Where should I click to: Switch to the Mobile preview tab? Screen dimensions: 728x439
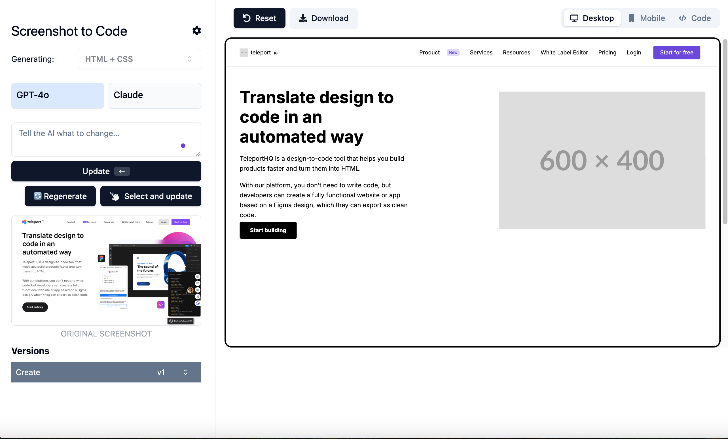pos(647,18)
